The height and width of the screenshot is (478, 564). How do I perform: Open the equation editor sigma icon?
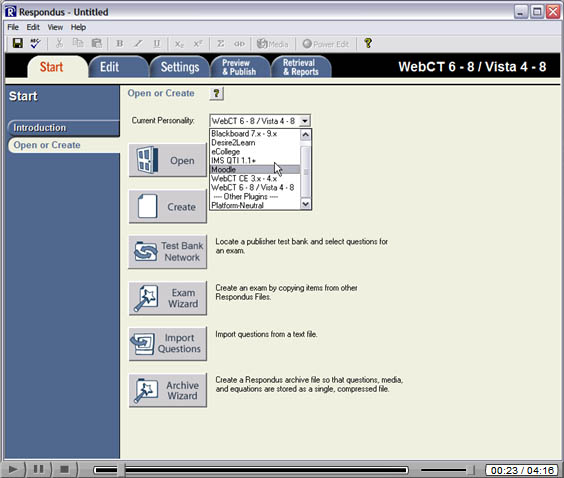220,44
